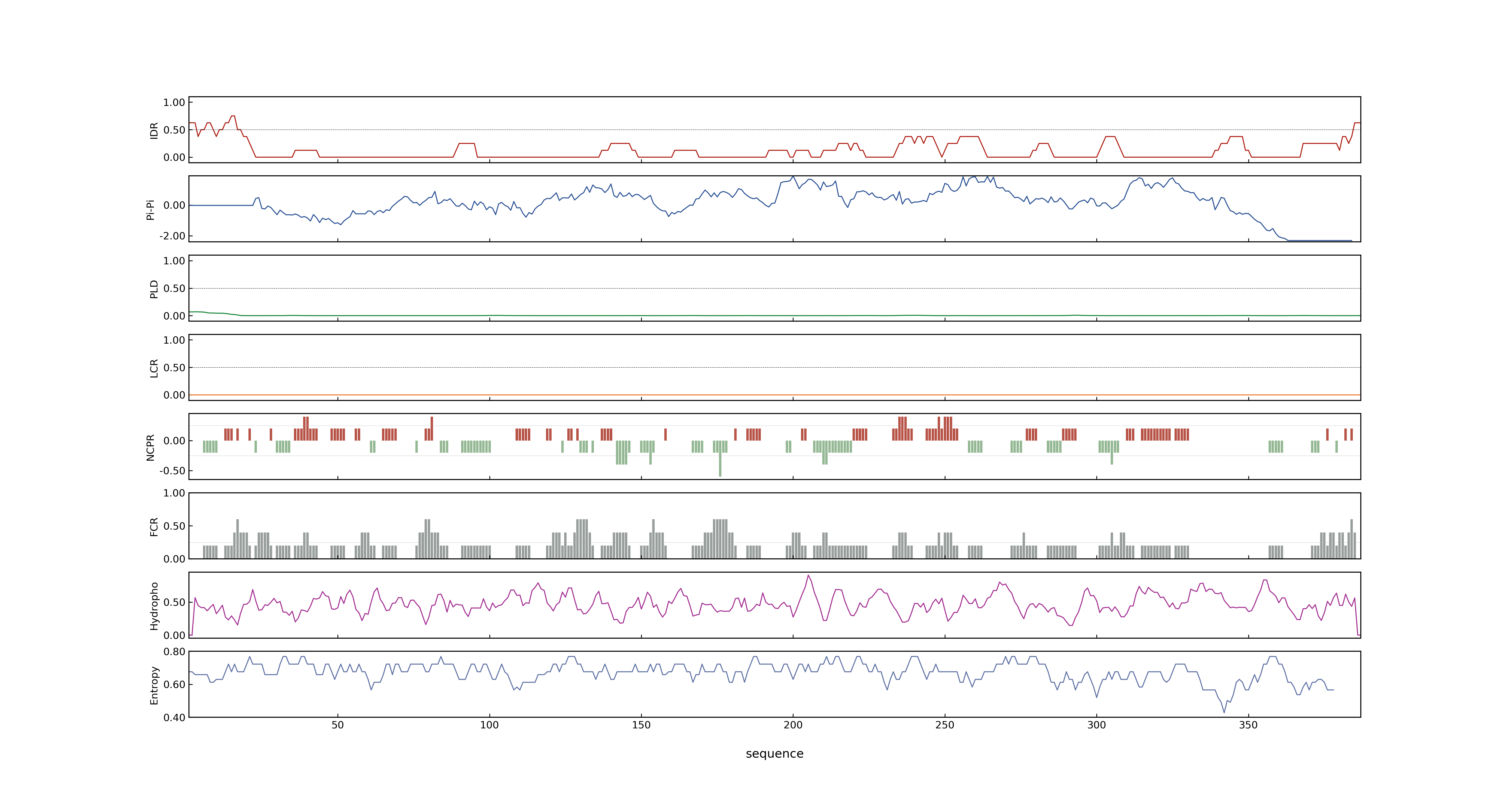1512x806 pixels.
Task: Click the x-axis tick label 300
Action: 1096,725
